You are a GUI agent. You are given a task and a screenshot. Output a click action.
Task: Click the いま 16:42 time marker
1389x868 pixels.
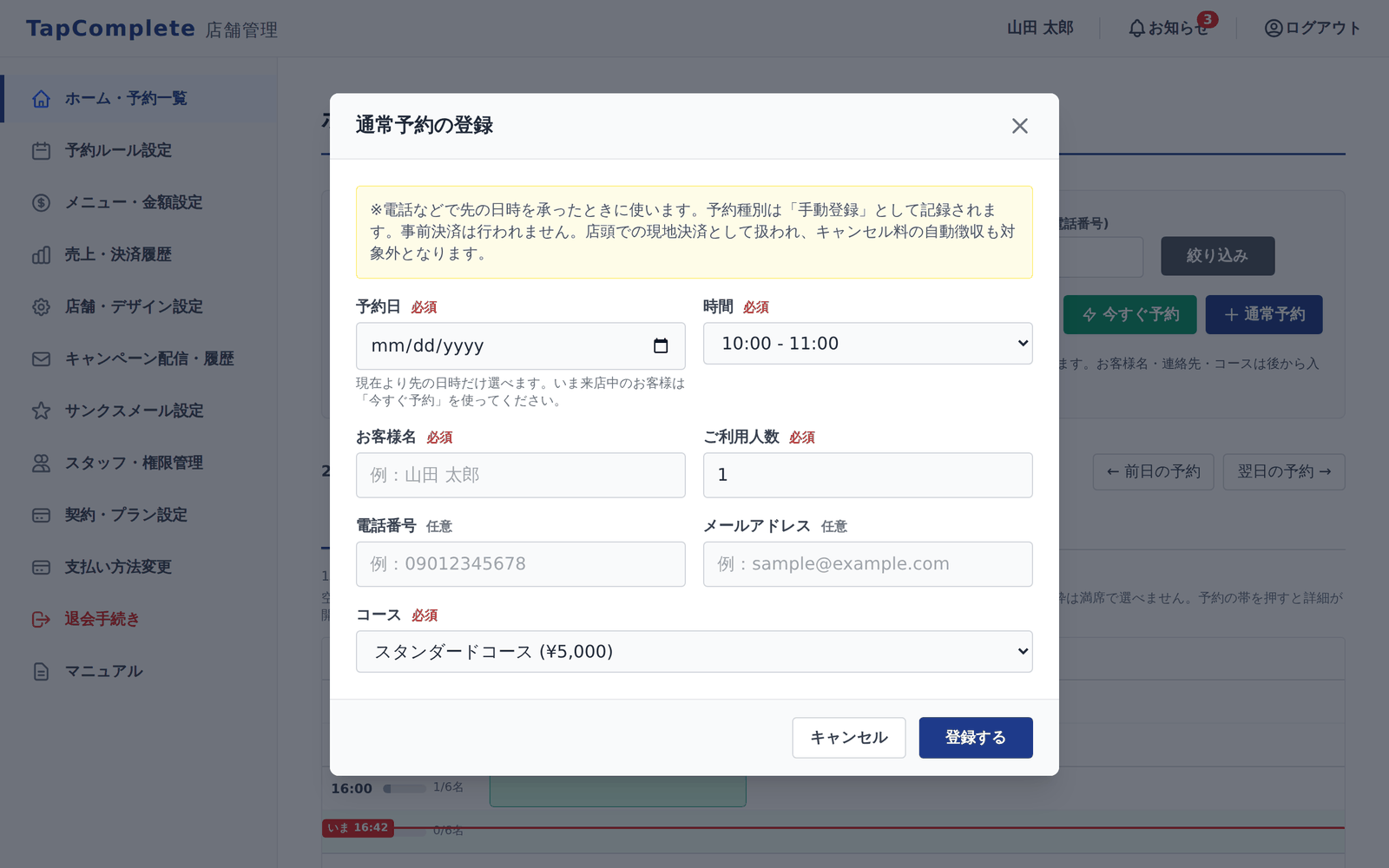point(358,828)
